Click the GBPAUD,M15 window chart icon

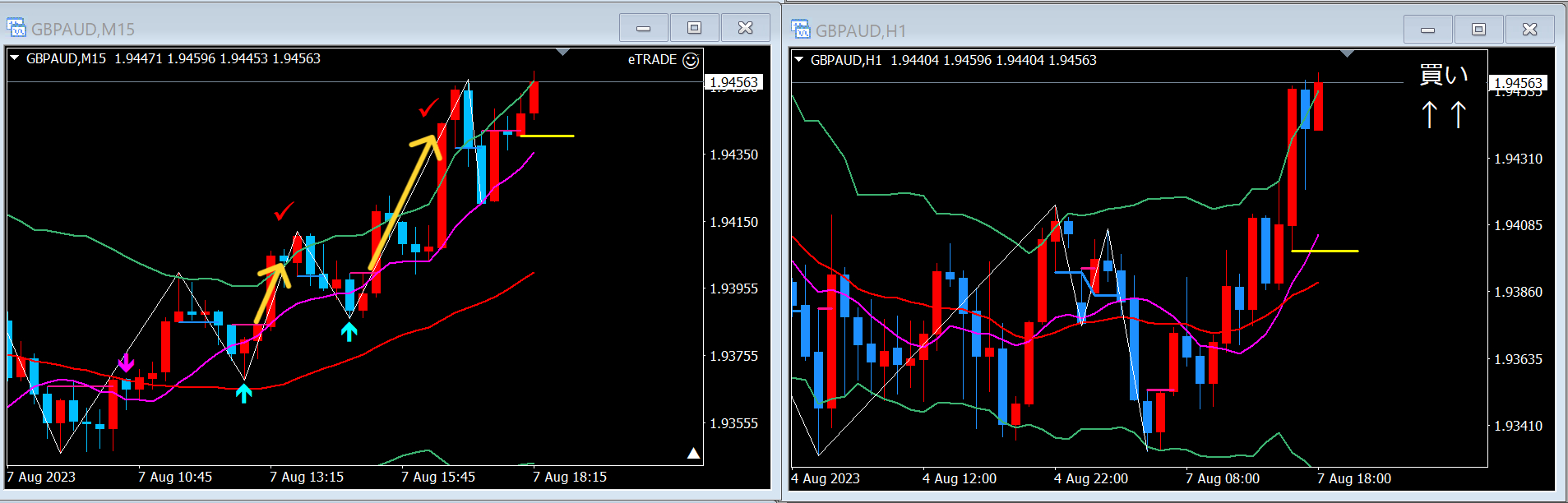point(16,28)
